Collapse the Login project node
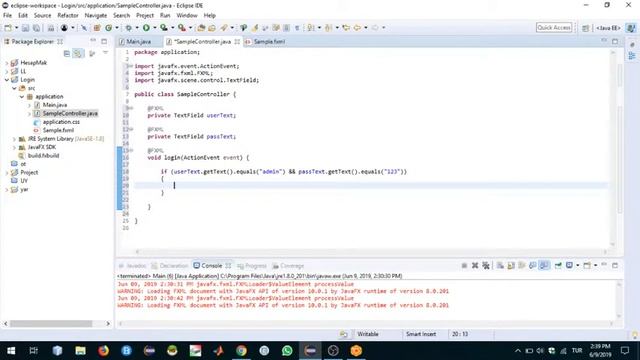Viewport: 640px width, 360px height. point(7,80)
